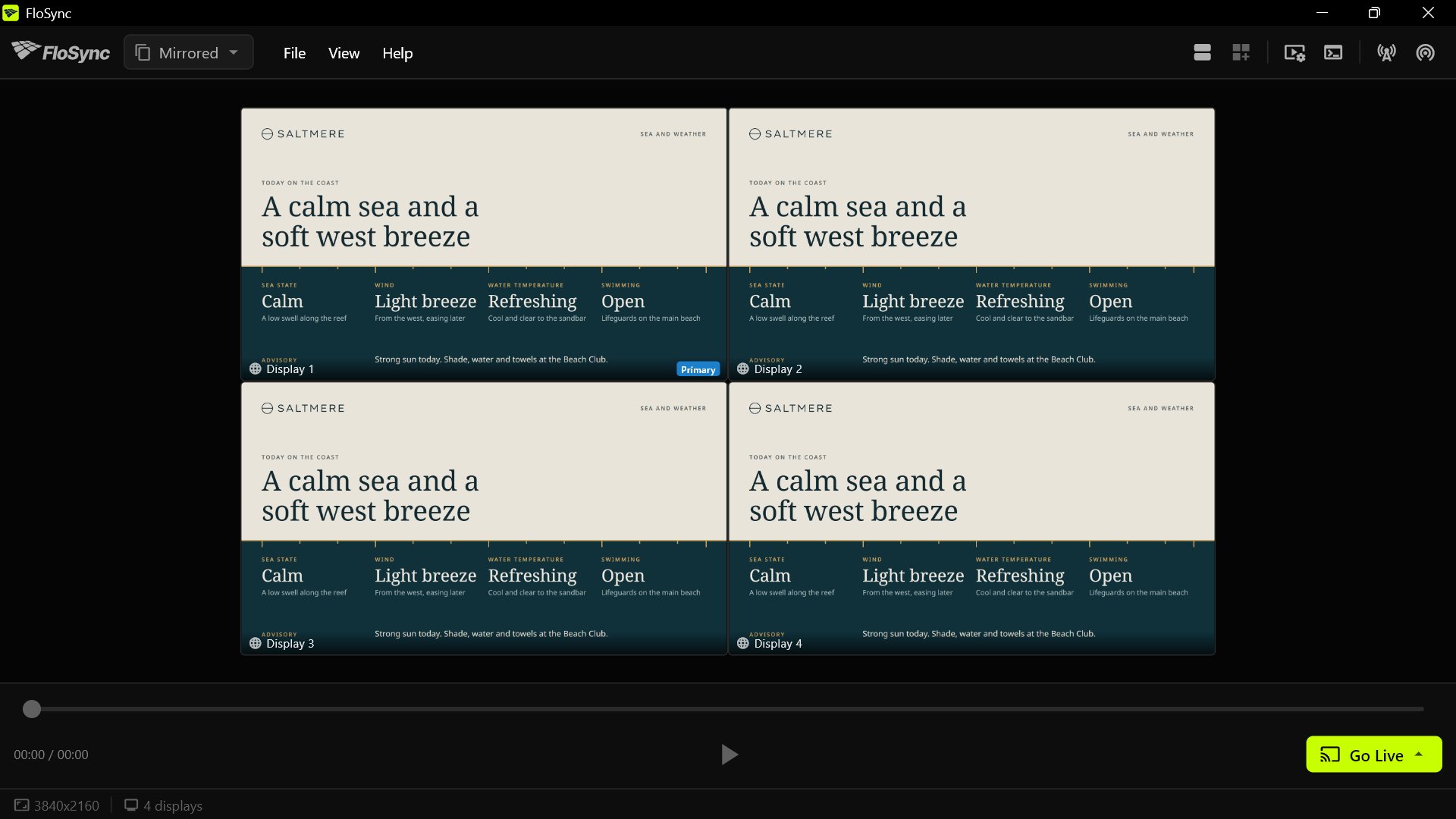The height and width of the screenshot is (819, 1456).
Task: Click the Go Live button
Action: (1373, 755)
